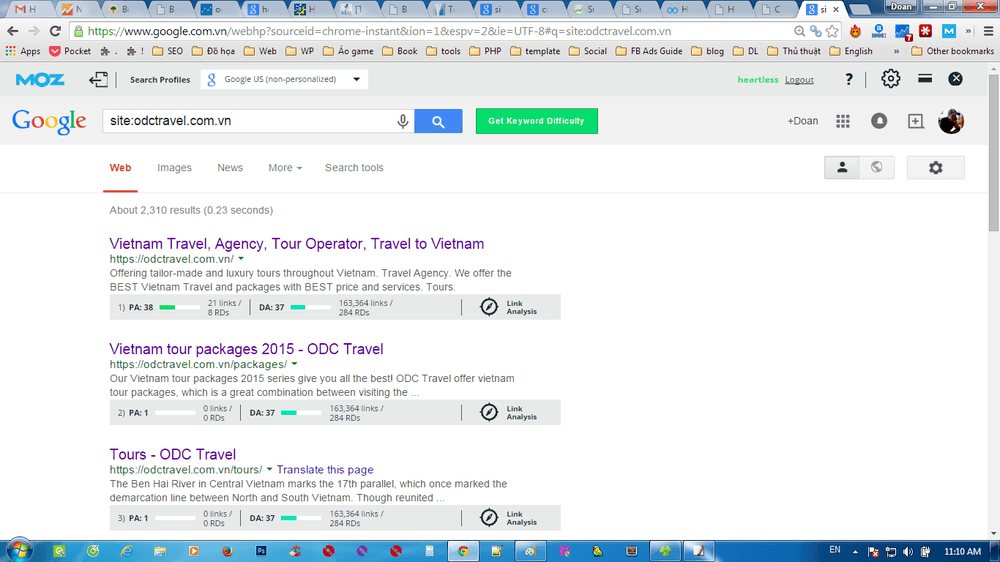1000x562 pixels.
Task: Open the English bookmarks folder
Action: 851,51
